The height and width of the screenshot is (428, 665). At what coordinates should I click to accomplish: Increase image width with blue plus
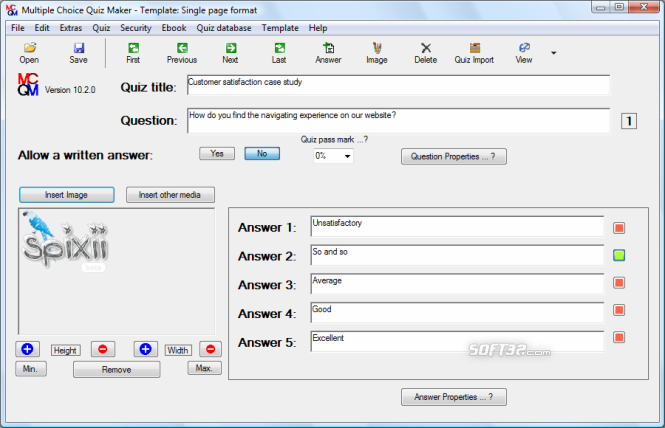[x=145, y=349]
